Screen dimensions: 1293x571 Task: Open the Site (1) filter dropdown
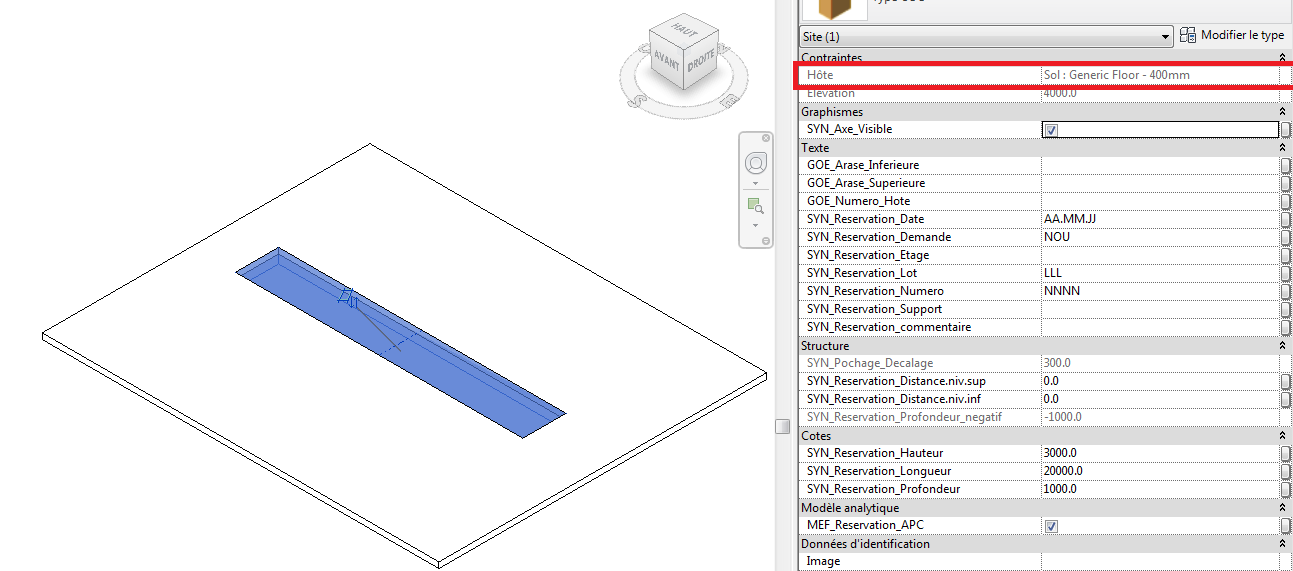pos(1165,37)
